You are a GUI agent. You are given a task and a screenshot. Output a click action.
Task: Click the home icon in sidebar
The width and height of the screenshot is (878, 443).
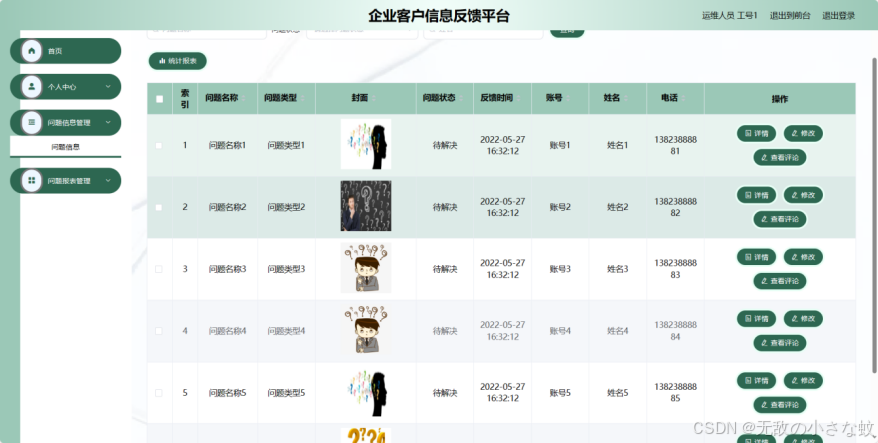click(32, 51)
